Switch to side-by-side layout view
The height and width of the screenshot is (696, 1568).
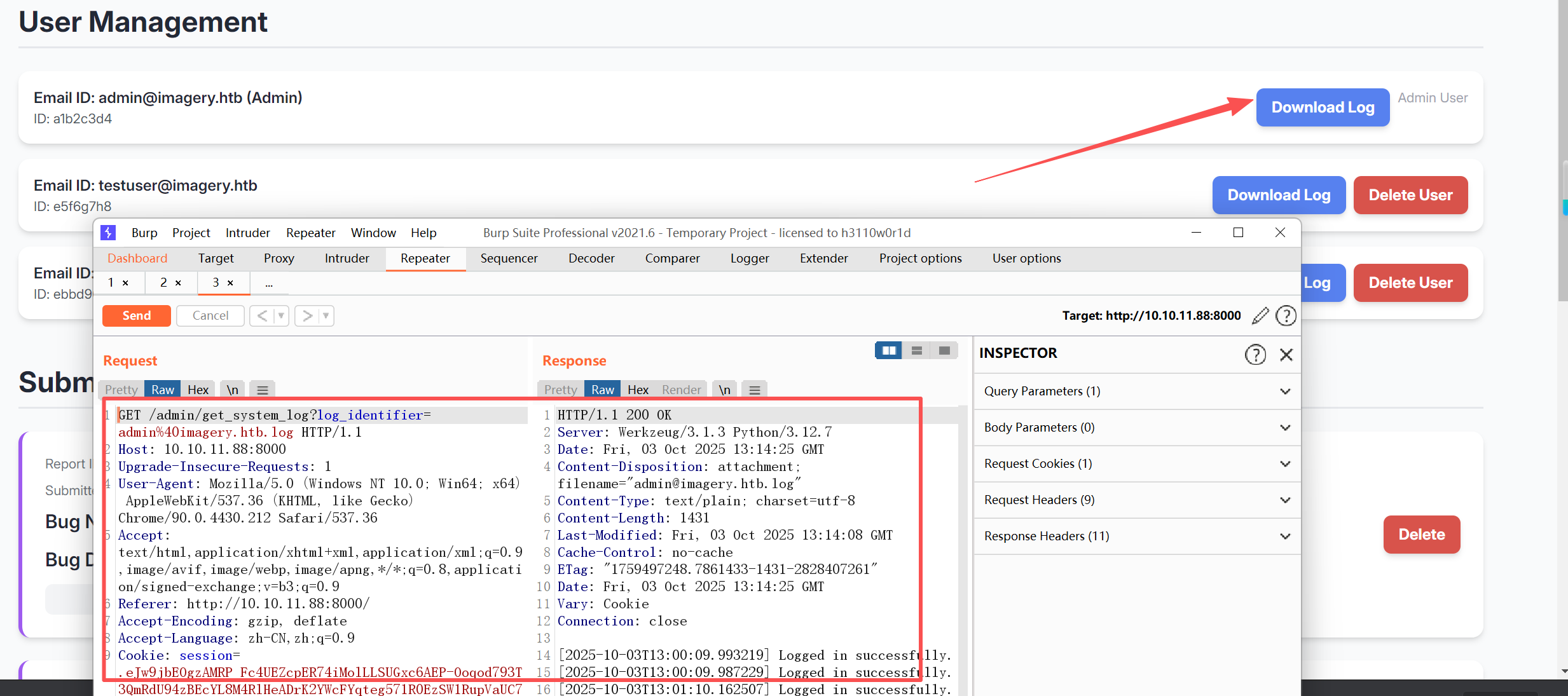coord(888,350)
